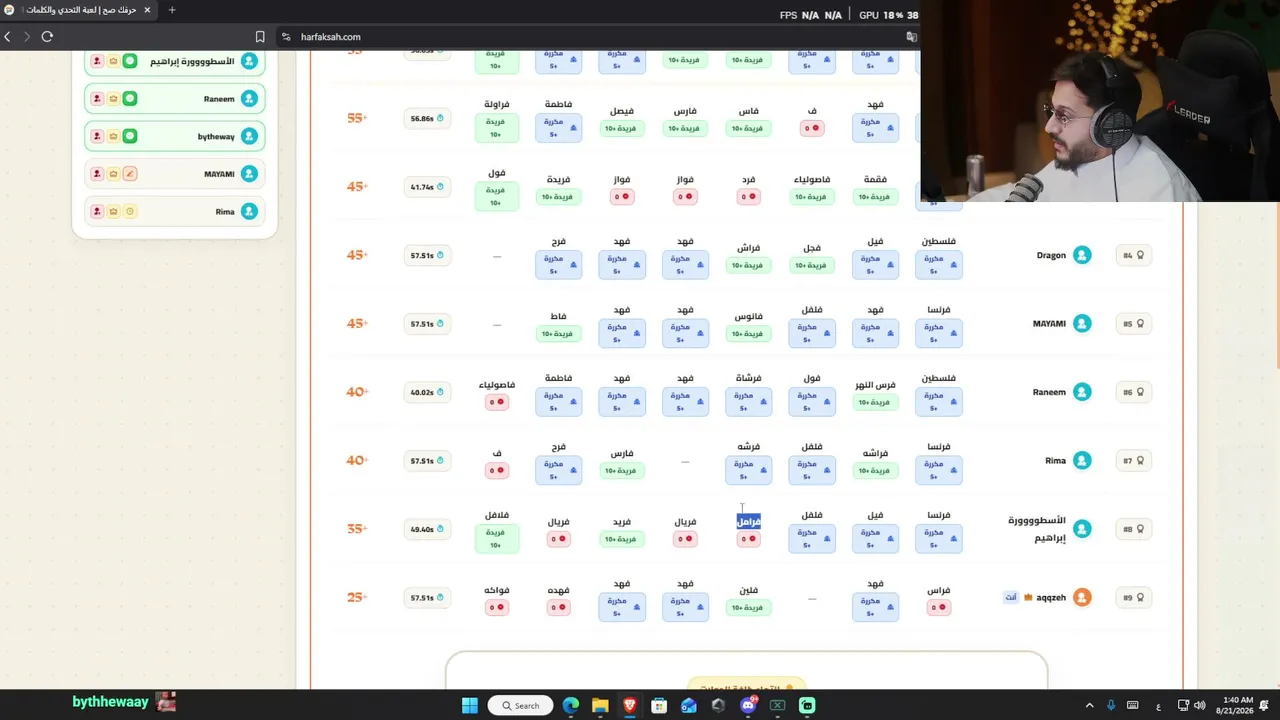Open File Explorer from taskbar
The width and height of the screenshot is (1280, 720).
[x=600, y=705]
